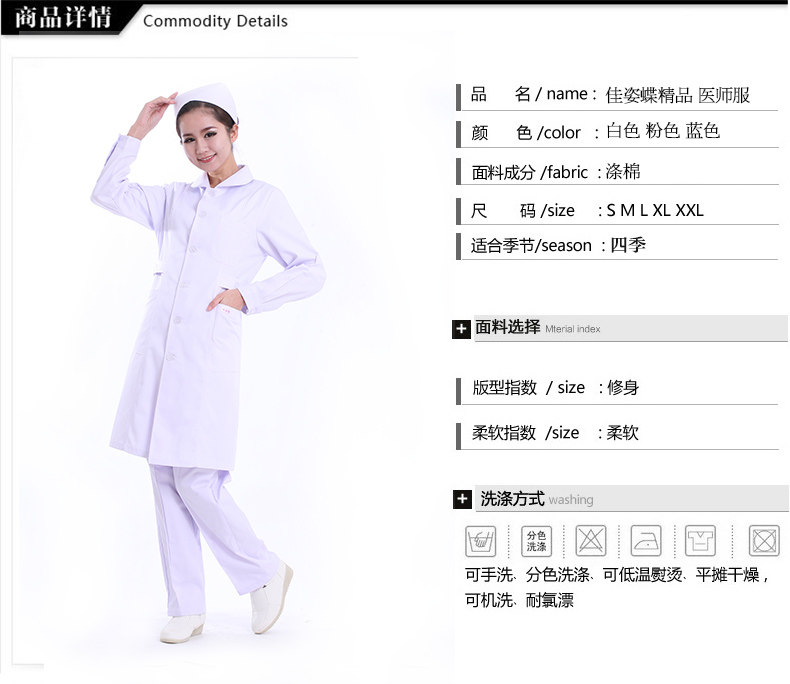The image size is (790, 684).
Task: Expand the plus icon beside 洗涤方式
Action: coord(462,499)
